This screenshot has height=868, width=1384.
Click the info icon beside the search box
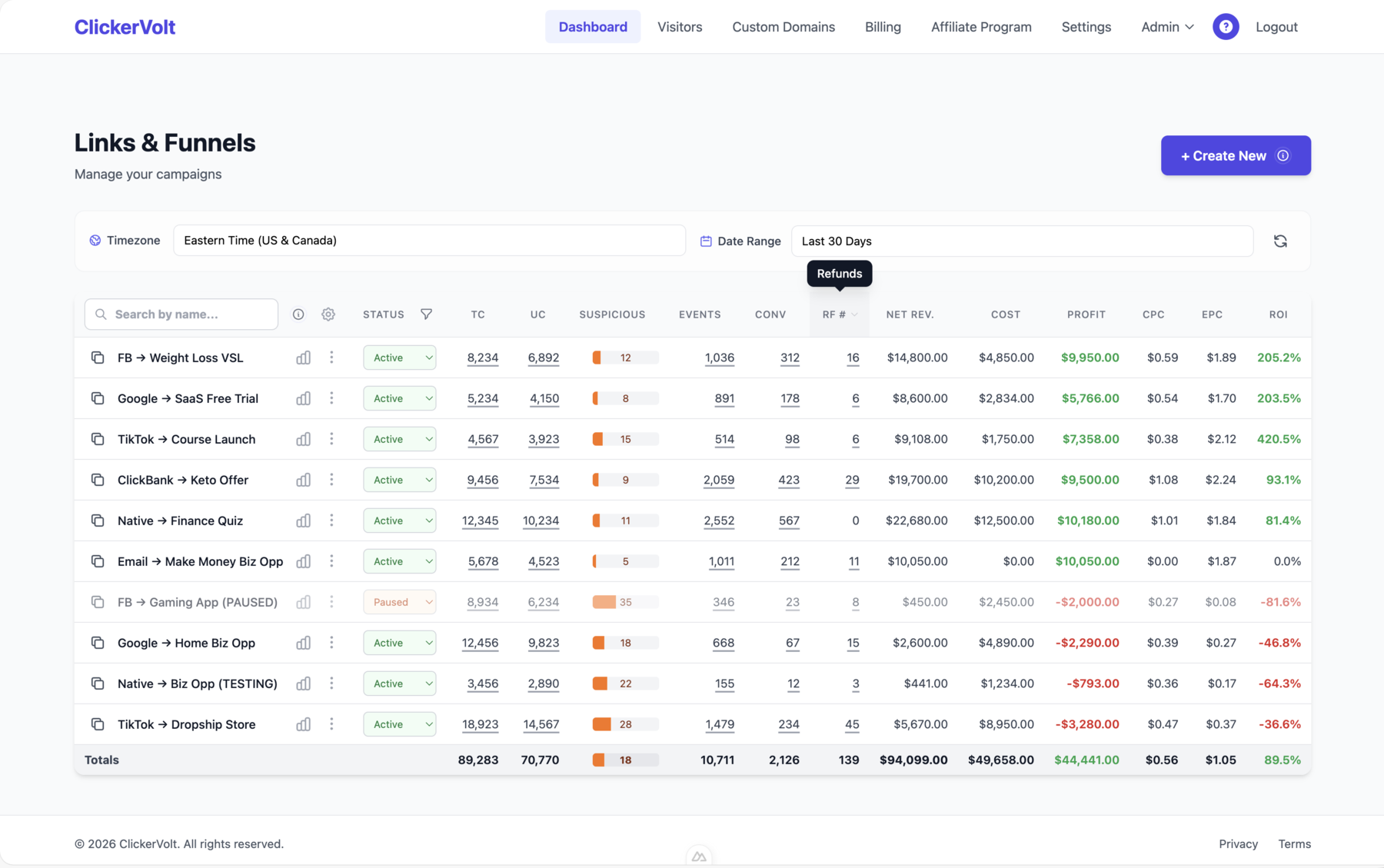(298, 314)
